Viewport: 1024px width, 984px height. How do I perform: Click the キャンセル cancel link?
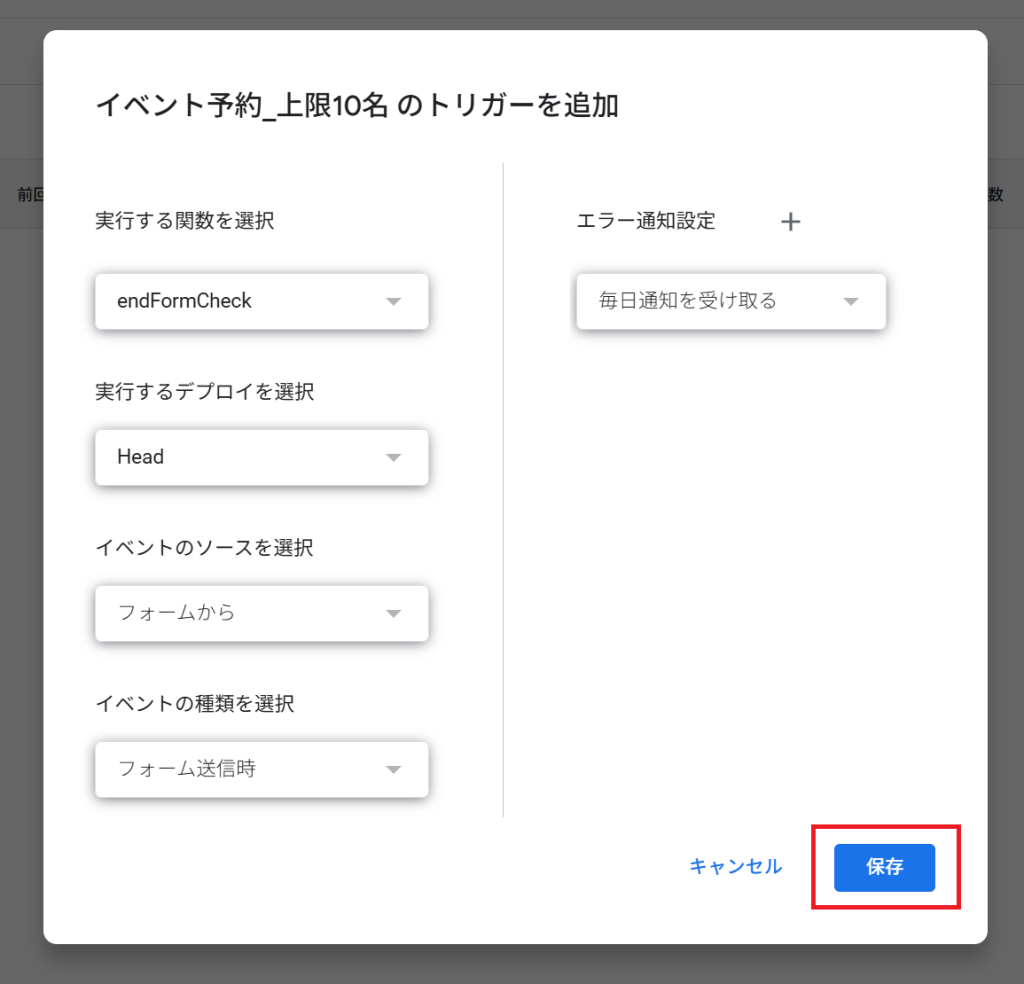click(x=735, y=866)
